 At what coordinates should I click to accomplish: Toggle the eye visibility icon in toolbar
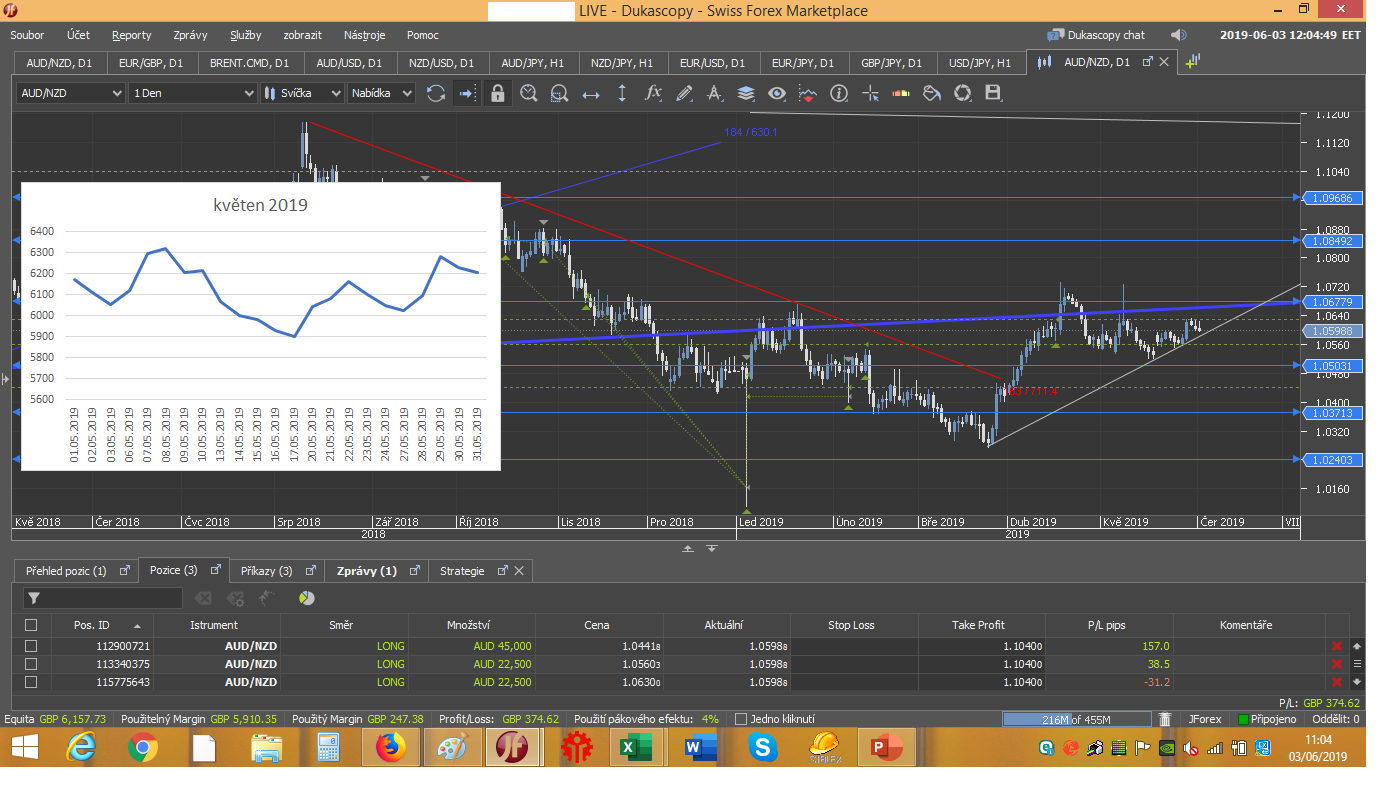coord(777,93)
